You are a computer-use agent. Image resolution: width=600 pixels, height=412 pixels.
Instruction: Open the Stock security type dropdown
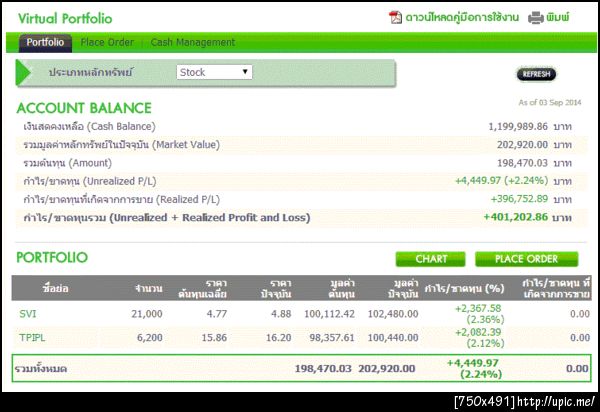coord(214,72)
